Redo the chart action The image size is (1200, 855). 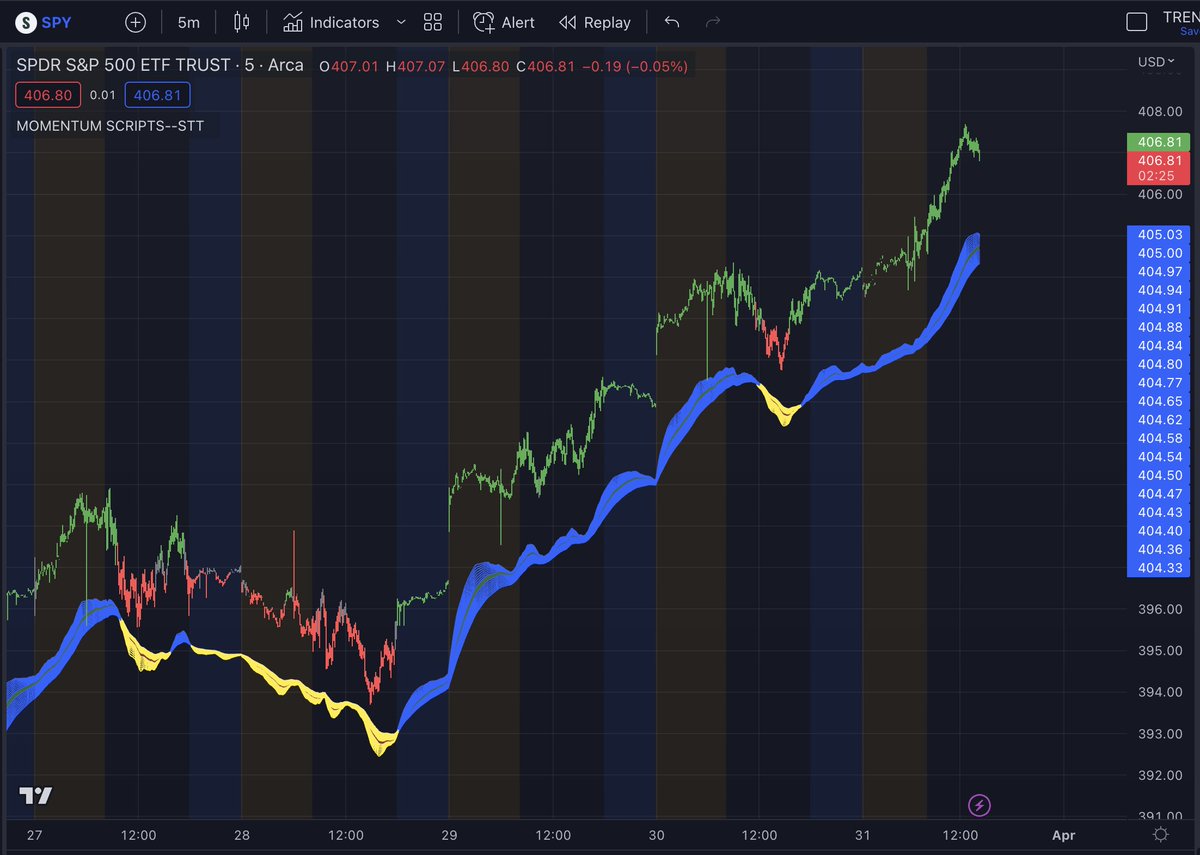713,22
